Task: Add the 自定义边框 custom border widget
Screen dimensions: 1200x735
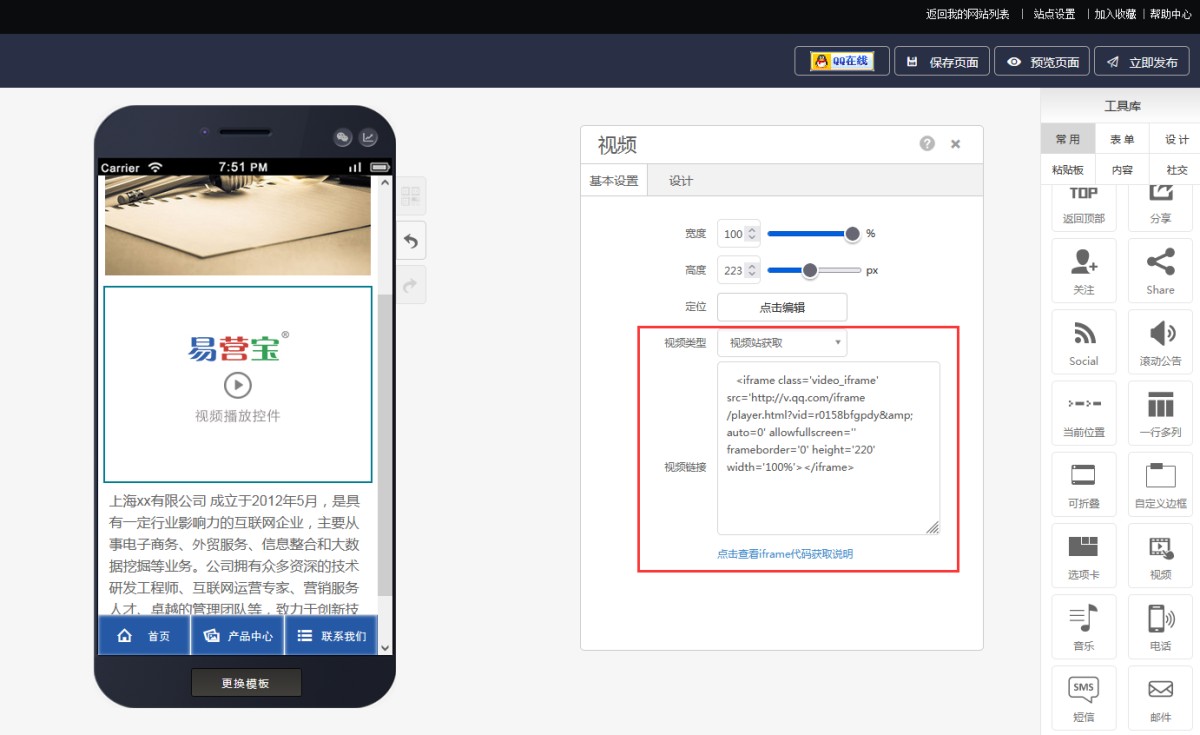Action: click(1160, 484)
